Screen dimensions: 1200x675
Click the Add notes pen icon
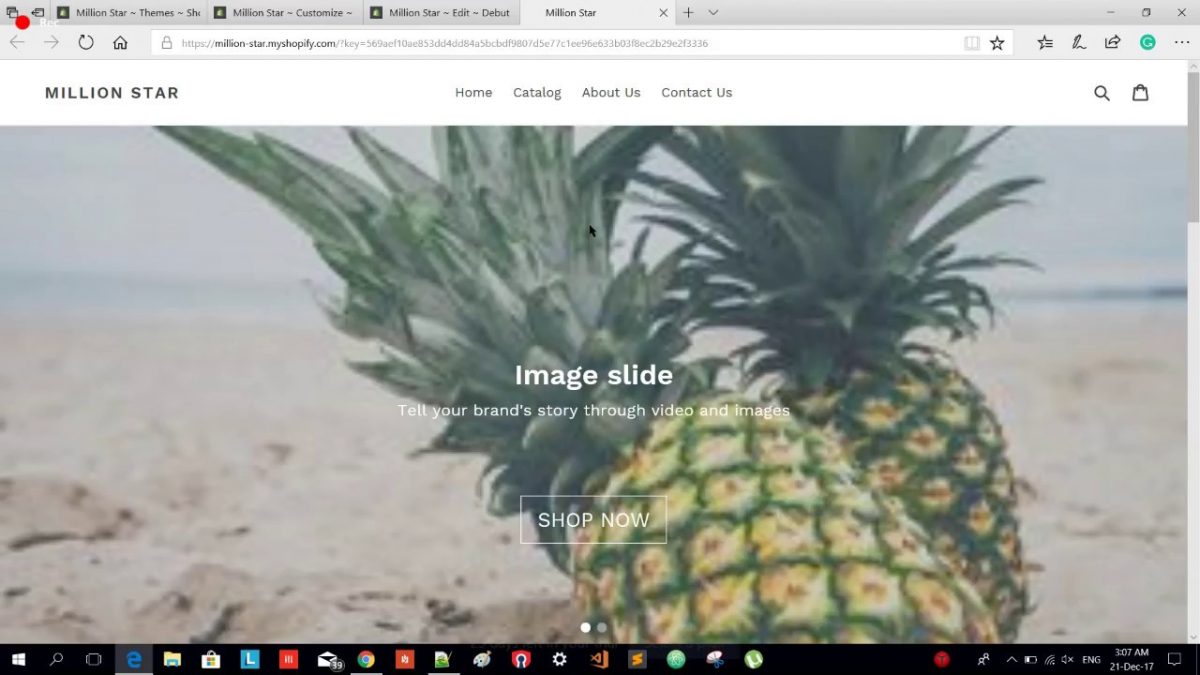1079,43
